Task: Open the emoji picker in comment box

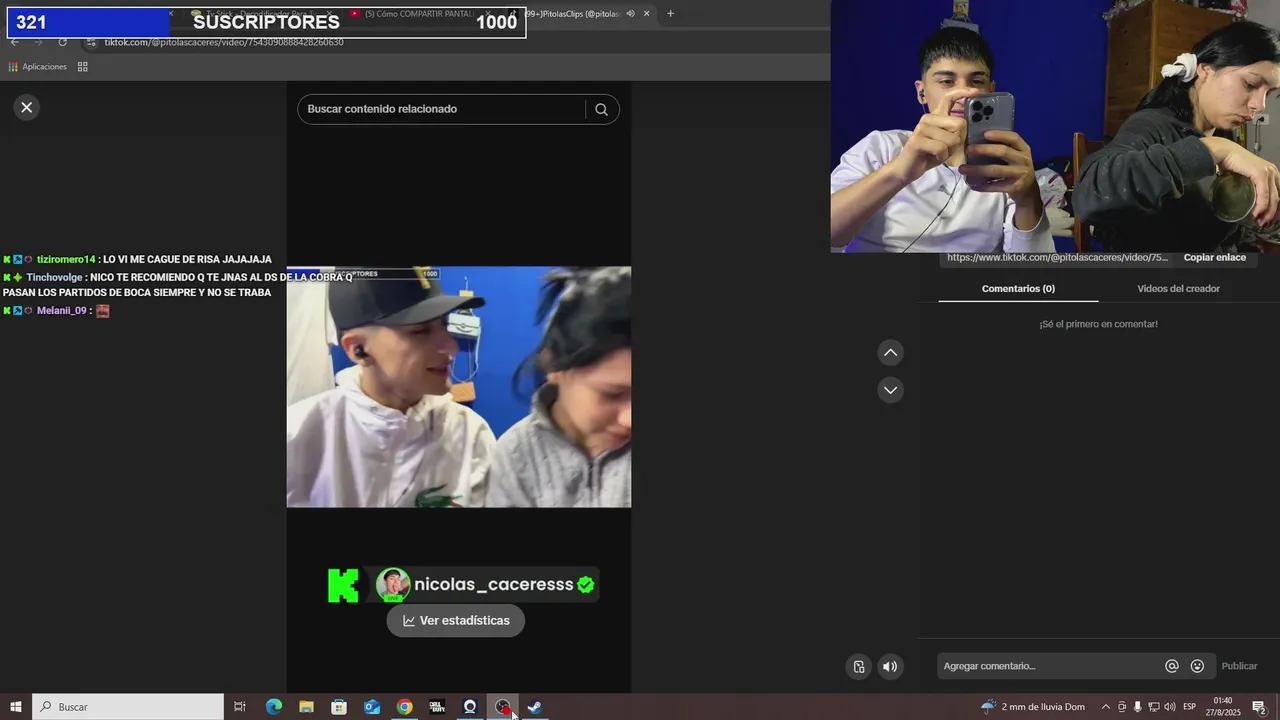Action: pos(1197,666)
